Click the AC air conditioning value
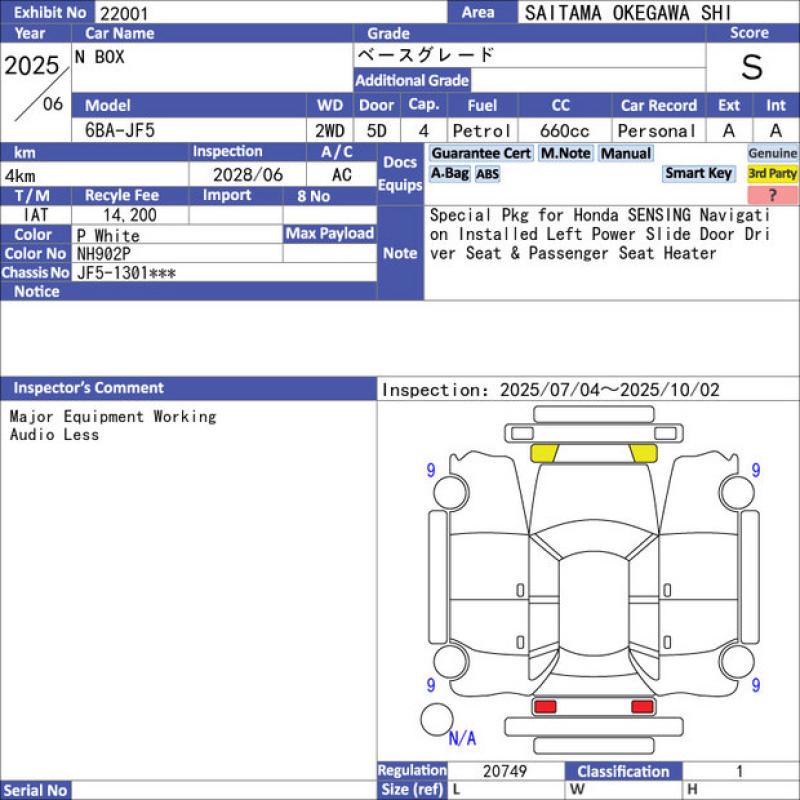 [x=341, y=175]
